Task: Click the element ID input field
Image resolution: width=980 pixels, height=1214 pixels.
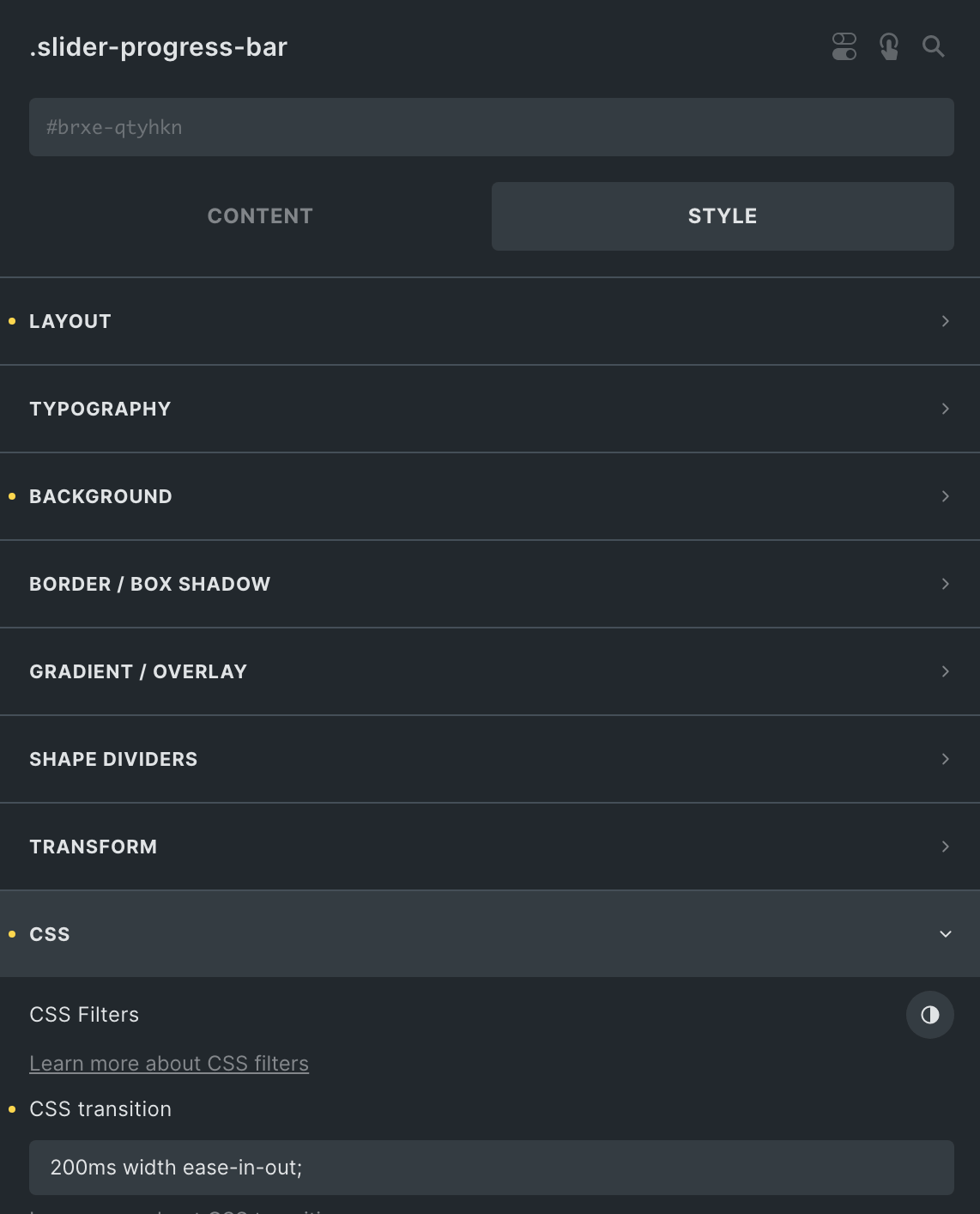Action: point(491,127)
